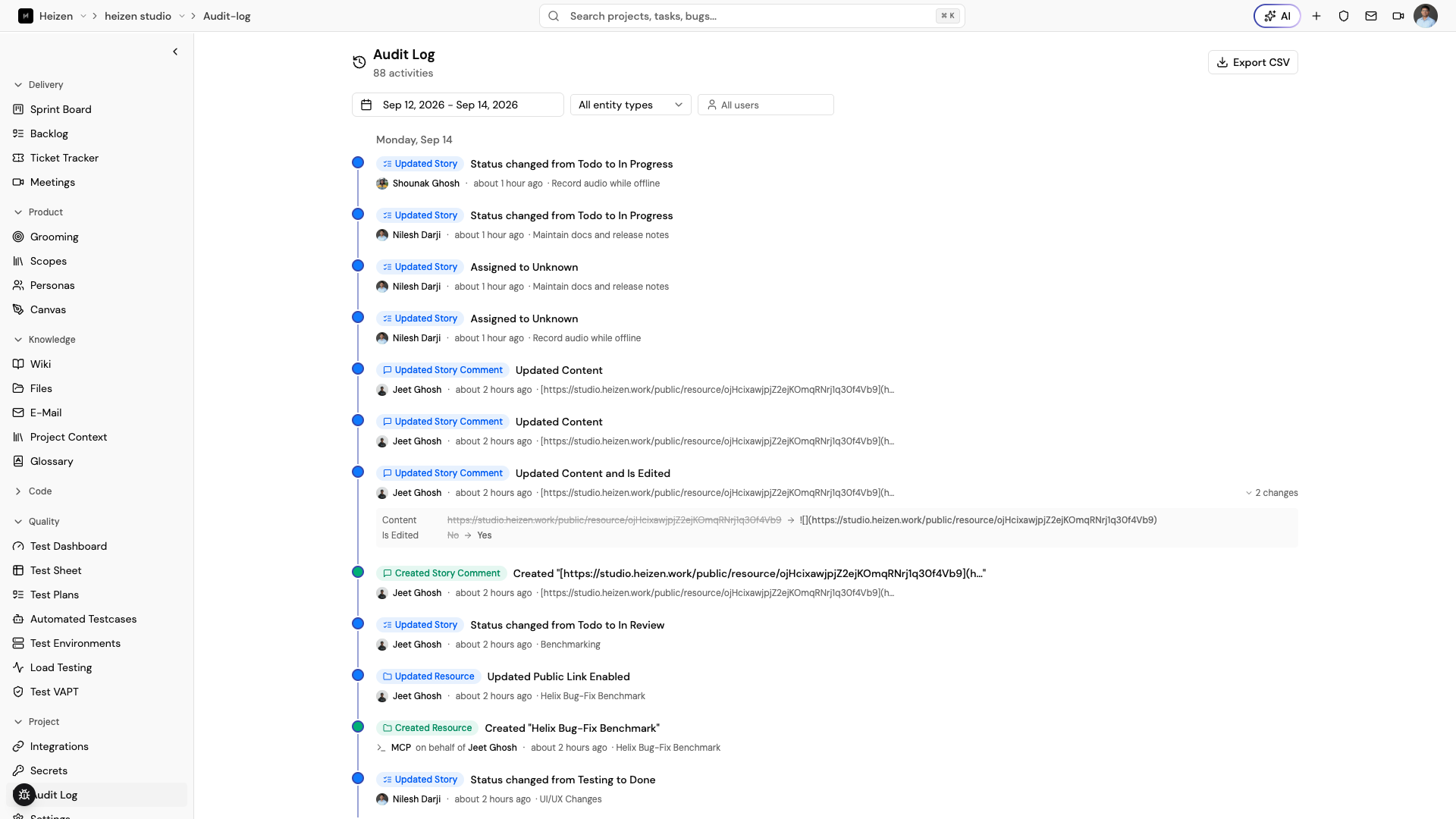Click the calendar icon in date filter
This screenshot has height=819, width=1456.
click(366, 105)
